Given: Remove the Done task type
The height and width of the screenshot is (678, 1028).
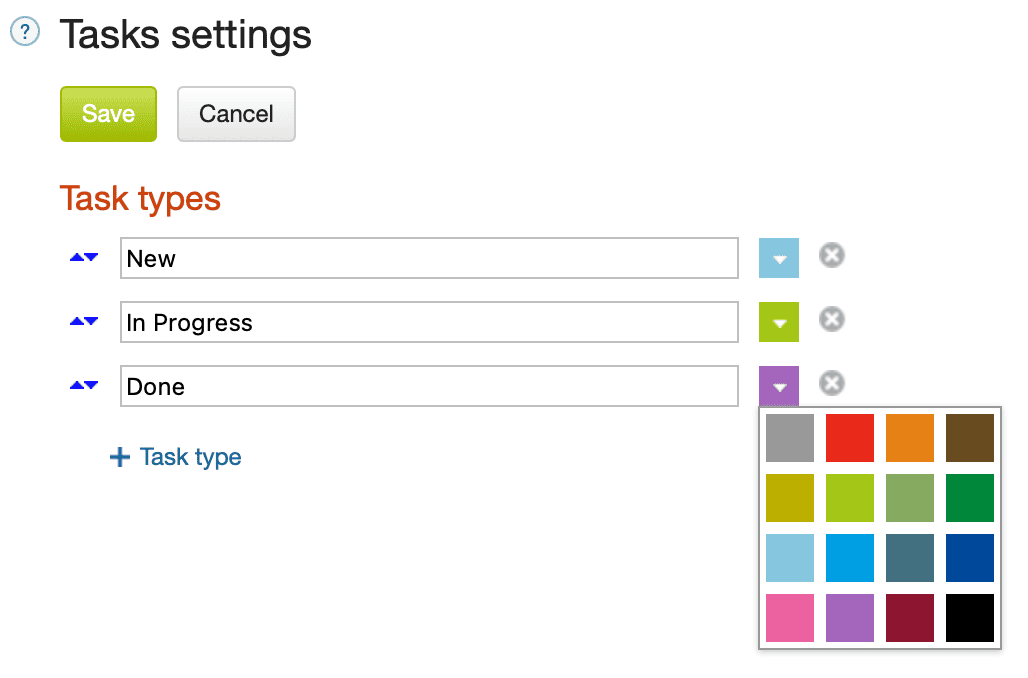Looking at the screenshot, I should click(x=831, y=384).
